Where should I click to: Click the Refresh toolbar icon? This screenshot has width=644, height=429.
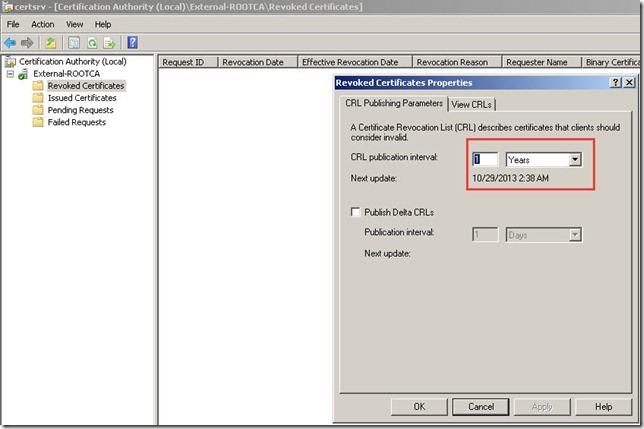click(91, 42)
